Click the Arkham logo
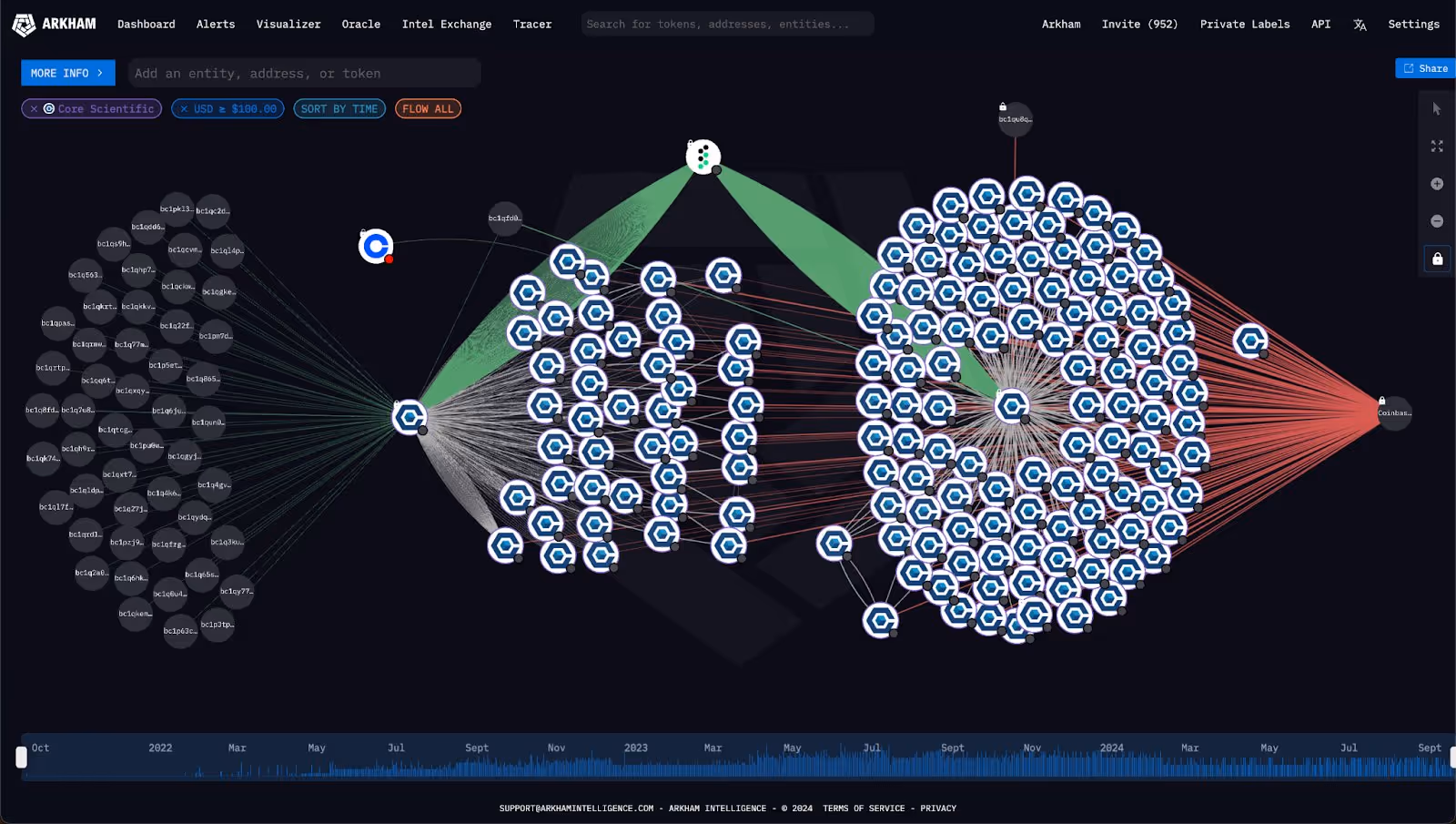Viewport: 1456px width, 824px height. [x=54, y=25]
